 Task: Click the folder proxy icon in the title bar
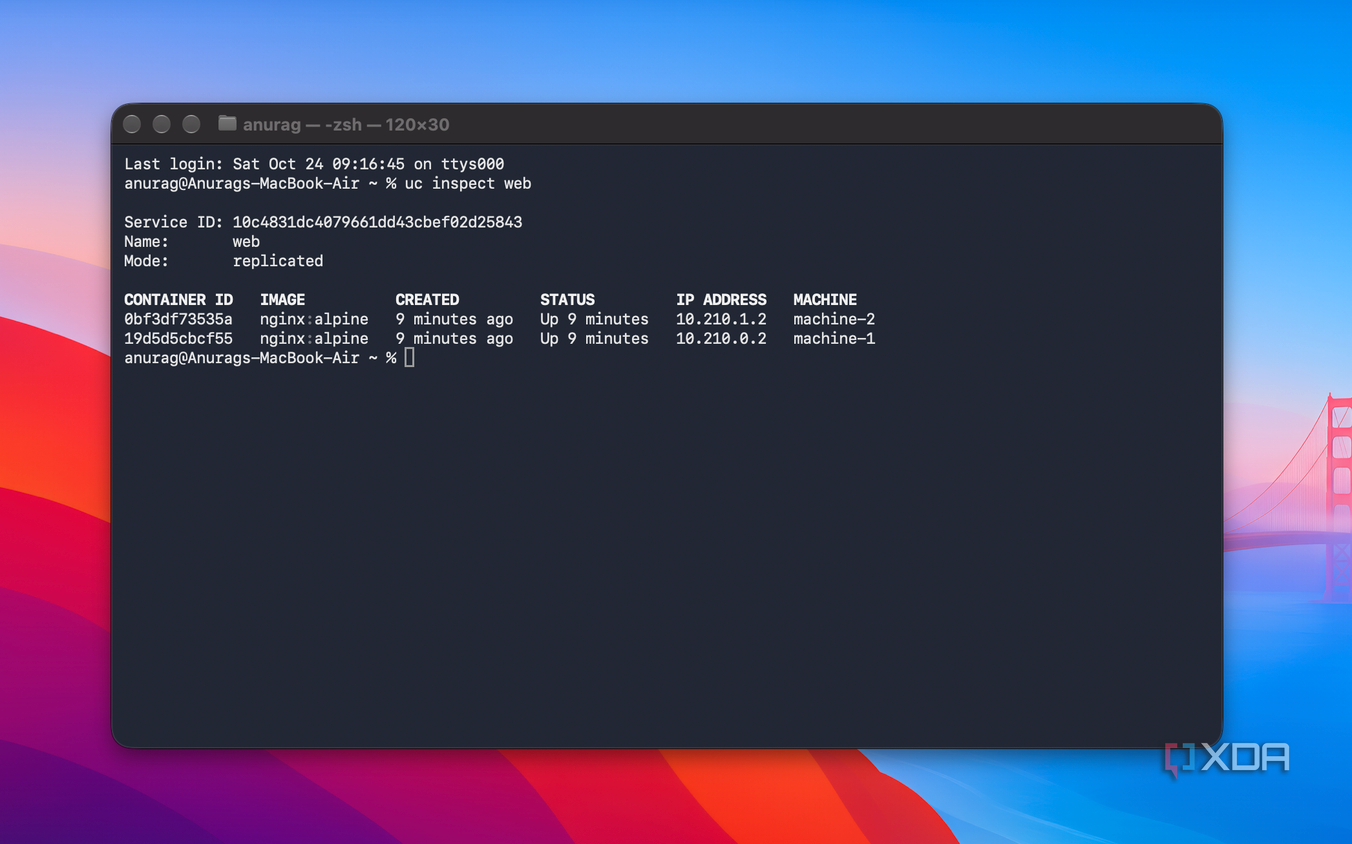pyautogui.click(x=227, y=124)
